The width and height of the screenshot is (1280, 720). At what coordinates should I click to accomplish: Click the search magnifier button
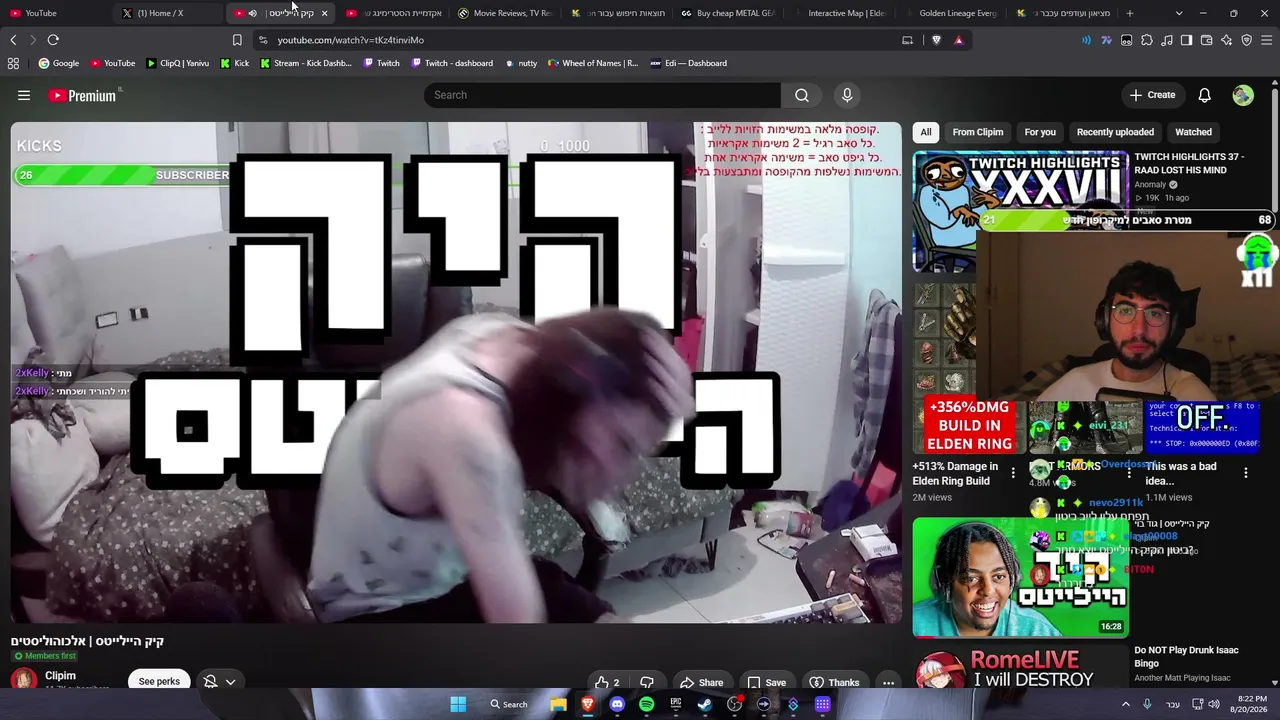click(802, 95)
